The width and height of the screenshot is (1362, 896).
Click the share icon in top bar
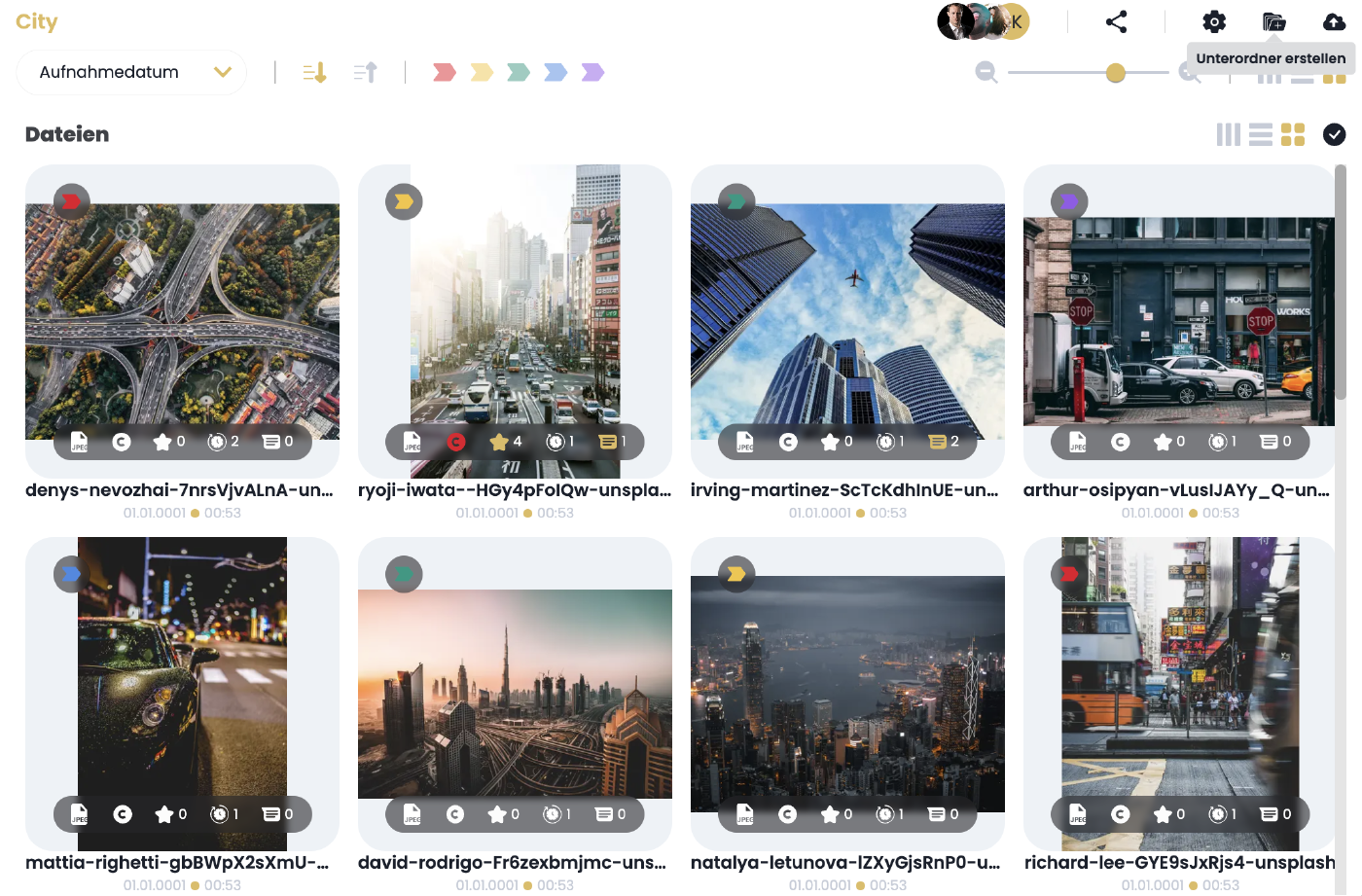pos(1116,21)
